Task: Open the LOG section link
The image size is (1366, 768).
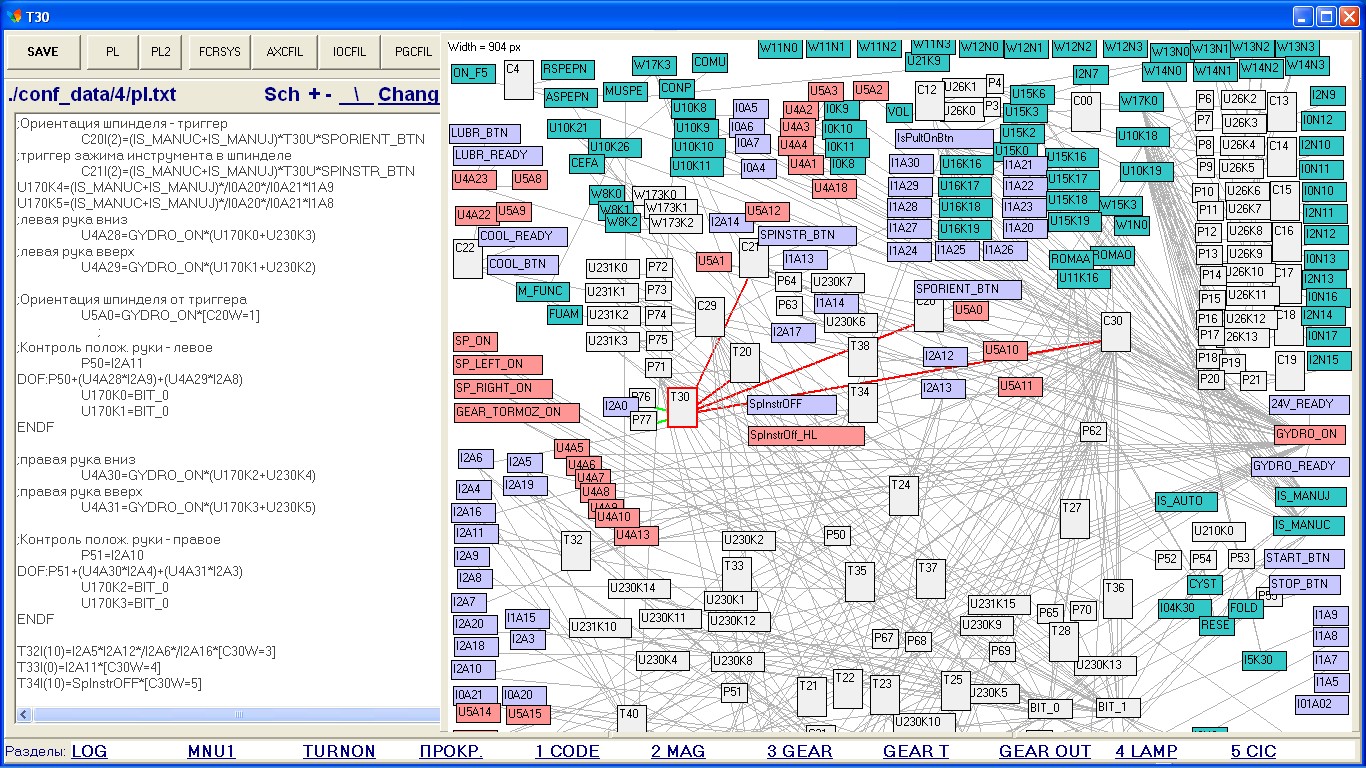Action: coord(89,751)
